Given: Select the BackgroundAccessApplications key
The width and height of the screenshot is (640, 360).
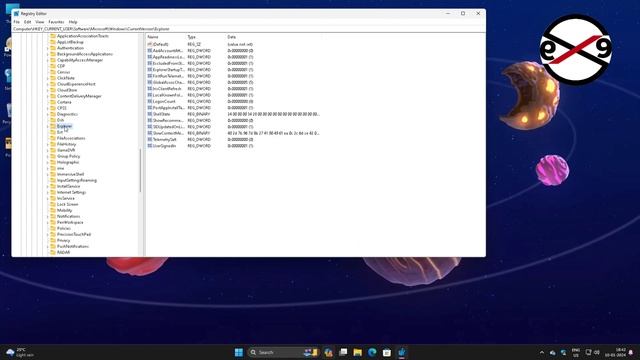Looking at the screenshot, I should pyautogui.click(x=85, y=54).
